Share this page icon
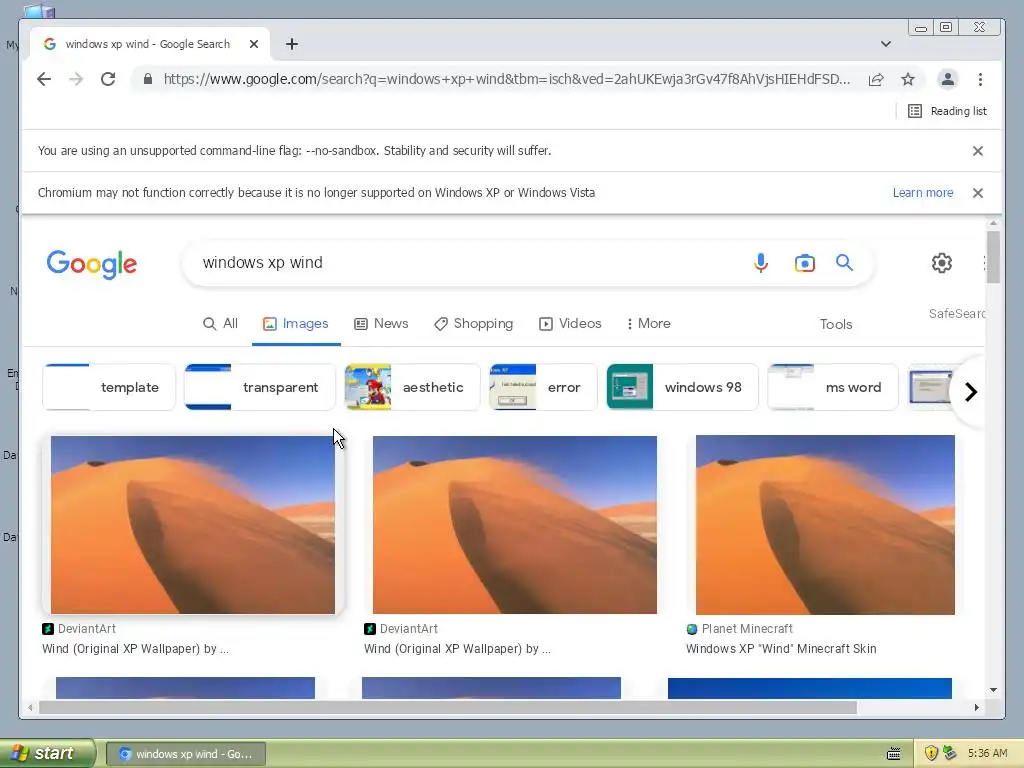 [x=876, y=79]
